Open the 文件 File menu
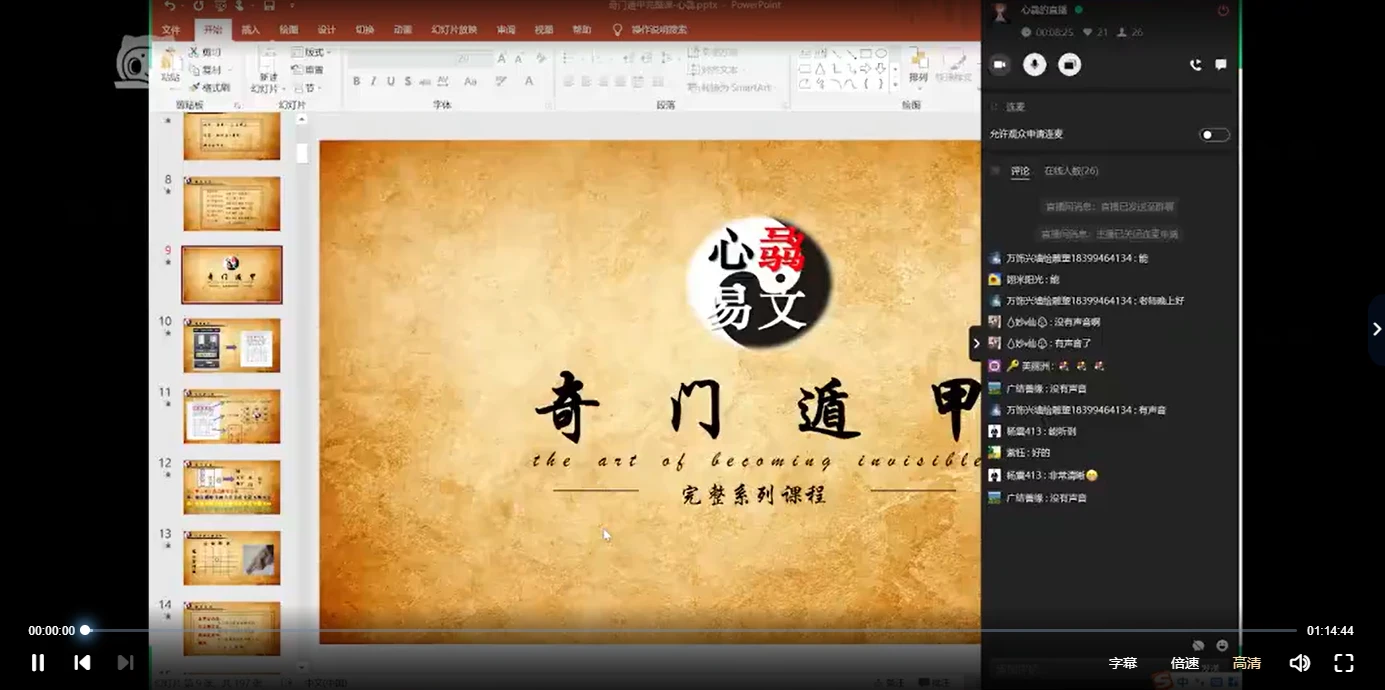Image resolution: width=1385 pixels, height=690 pixels. [x=171, y=30]
